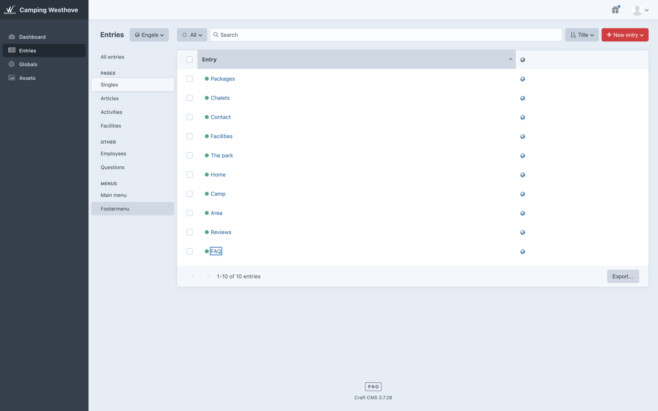Open the Contact entry link
This screenshot has height=411, width=658.
220,117
